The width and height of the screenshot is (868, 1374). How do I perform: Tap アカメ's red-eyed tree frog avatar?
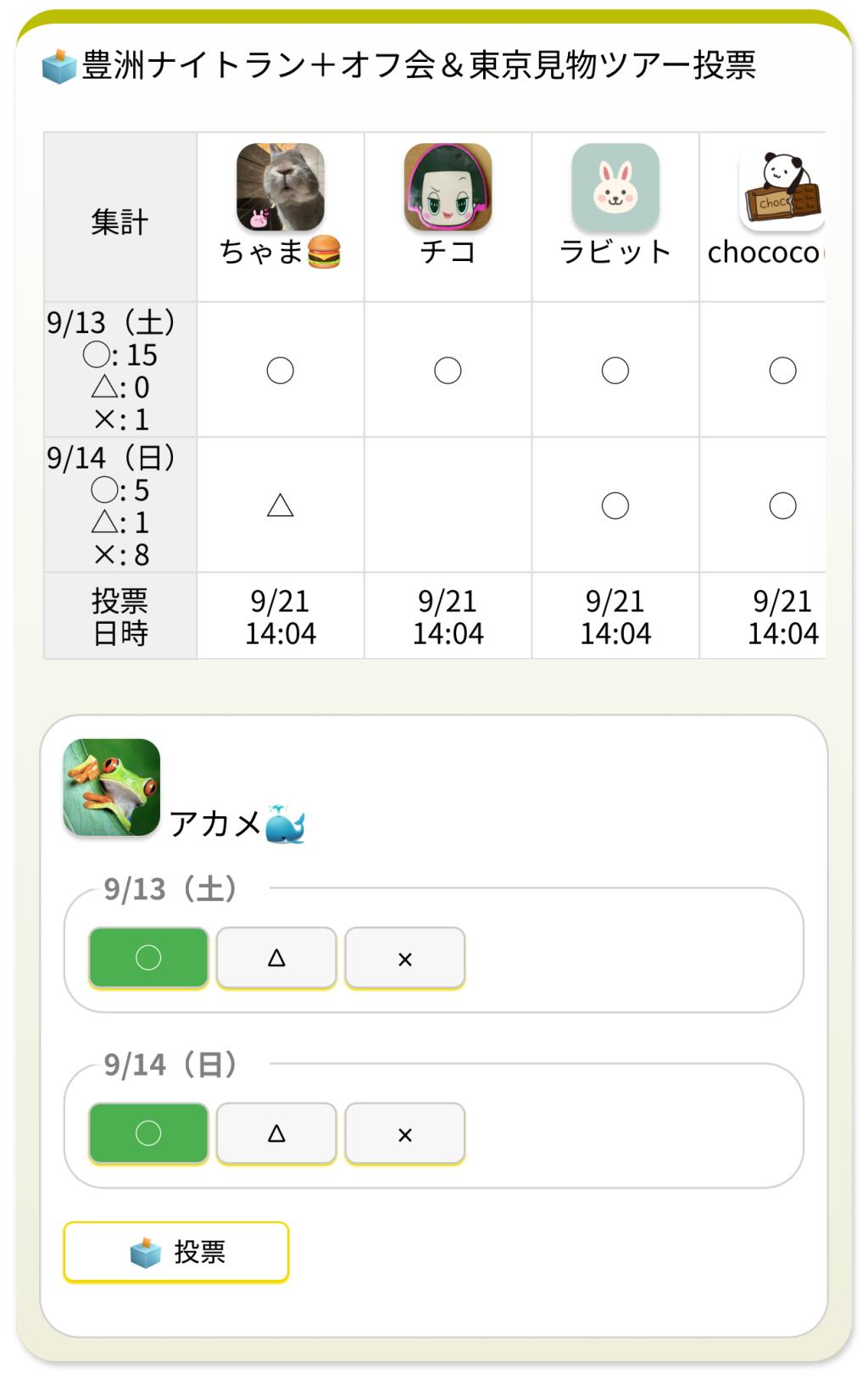click(x=112, y=787)
